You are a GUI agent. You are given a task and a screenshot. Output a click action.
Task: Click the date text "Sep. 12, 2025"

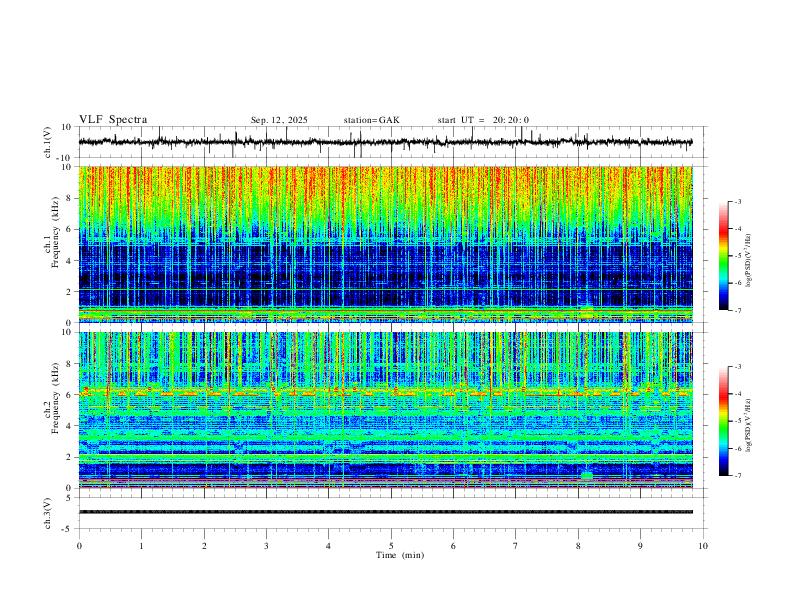click(279, 120)
